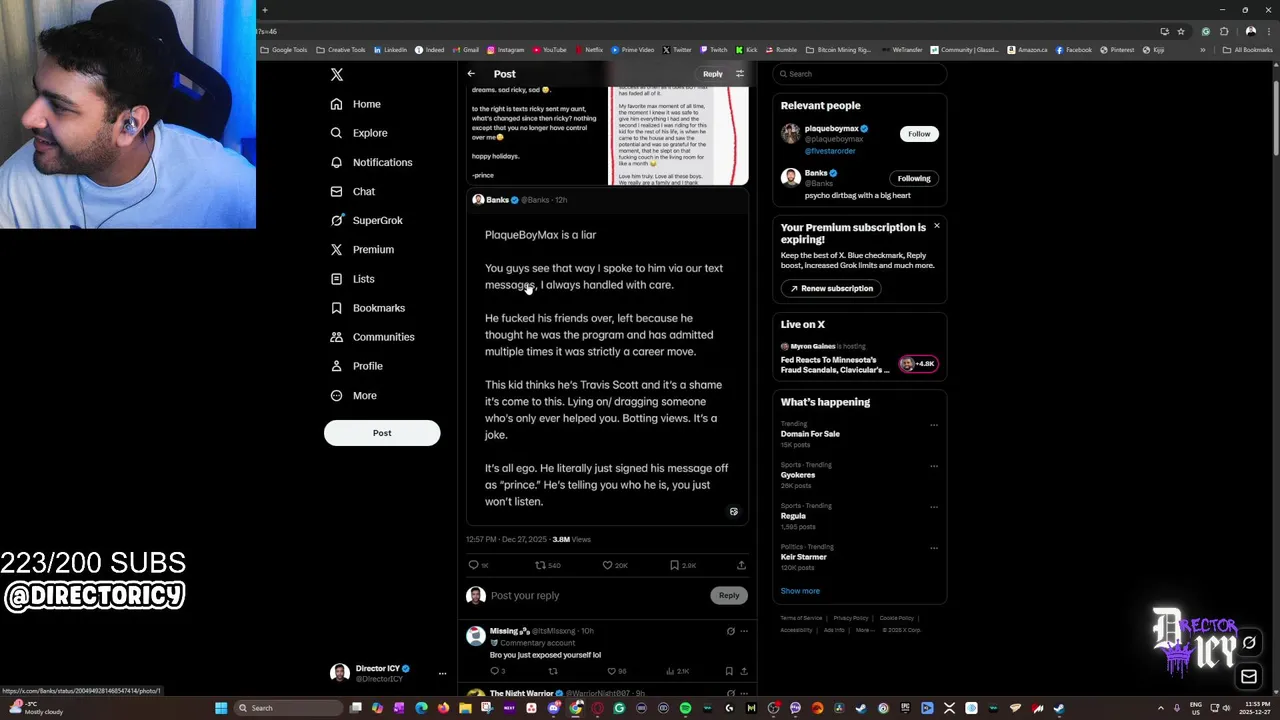
Task: Open Spotify from the taskbar
Action: pyautogui.click(x=685, y=708)
